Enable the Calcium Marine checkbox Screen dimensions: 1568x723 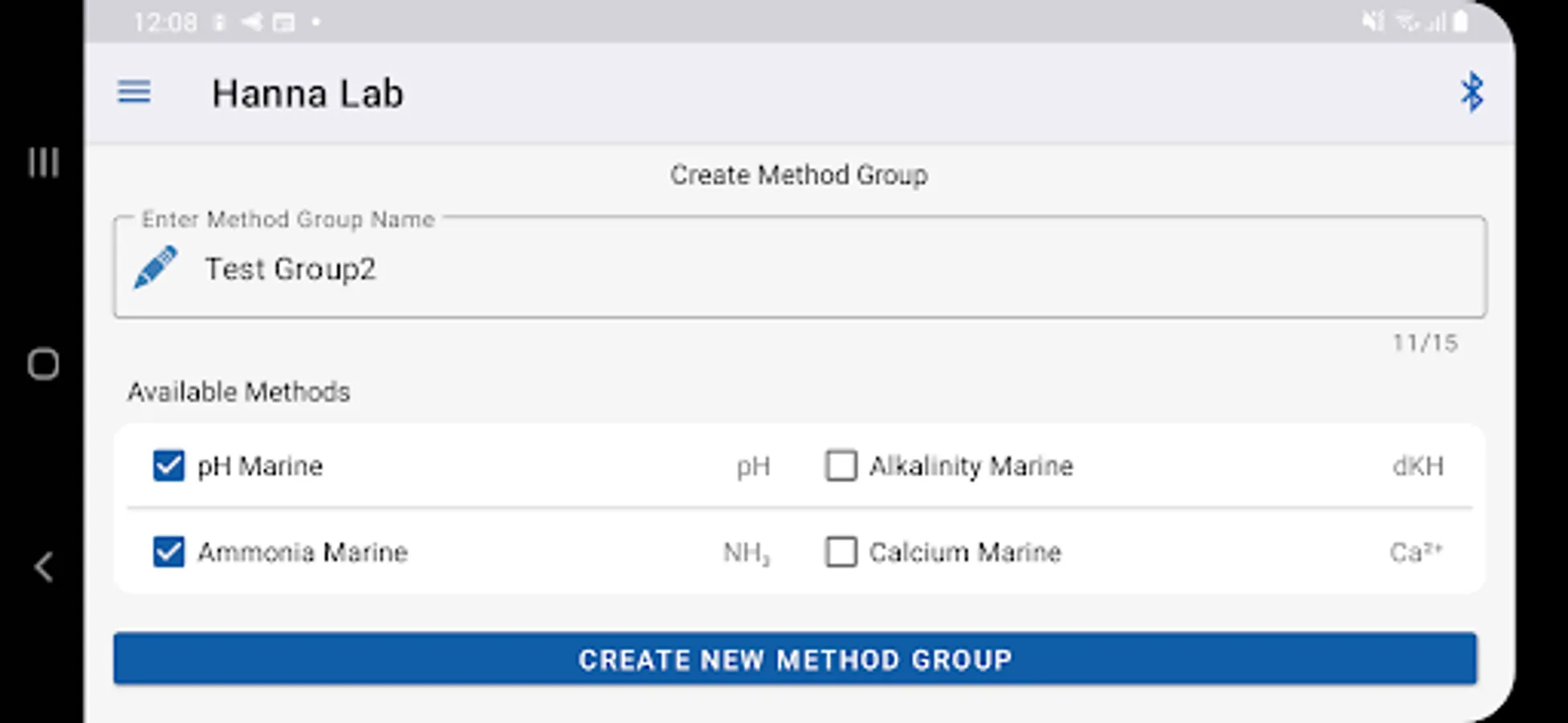point(841,552)
